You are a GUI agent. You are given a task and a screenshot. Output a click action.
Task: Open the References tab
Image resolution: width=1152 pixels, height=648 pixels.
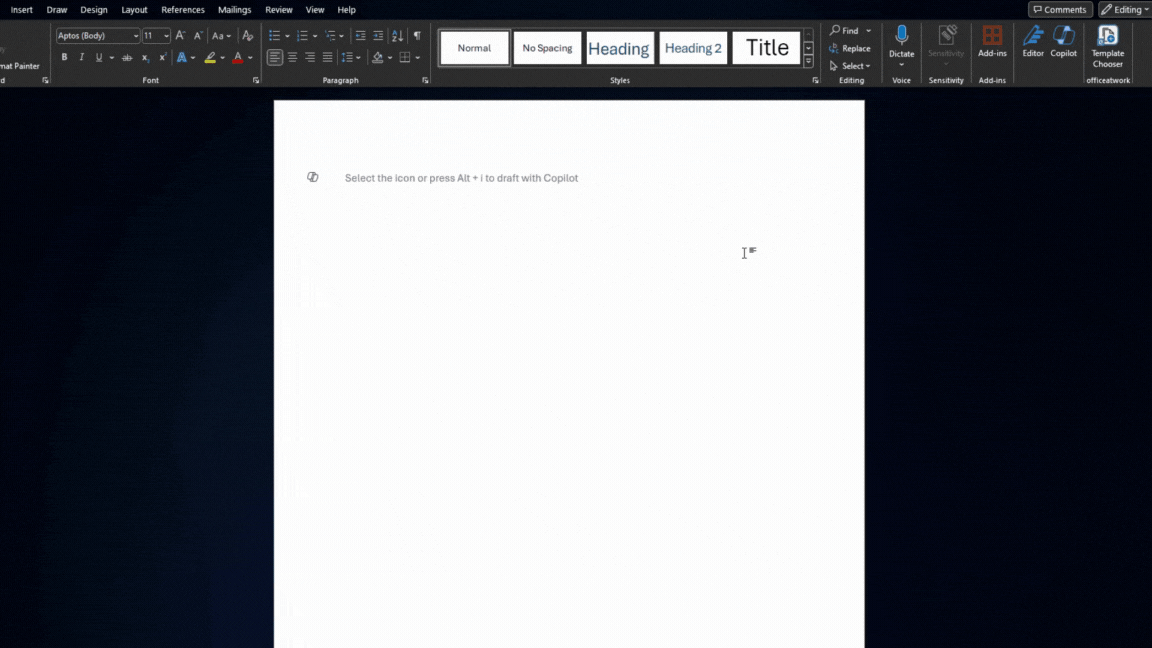click(183, 10)
